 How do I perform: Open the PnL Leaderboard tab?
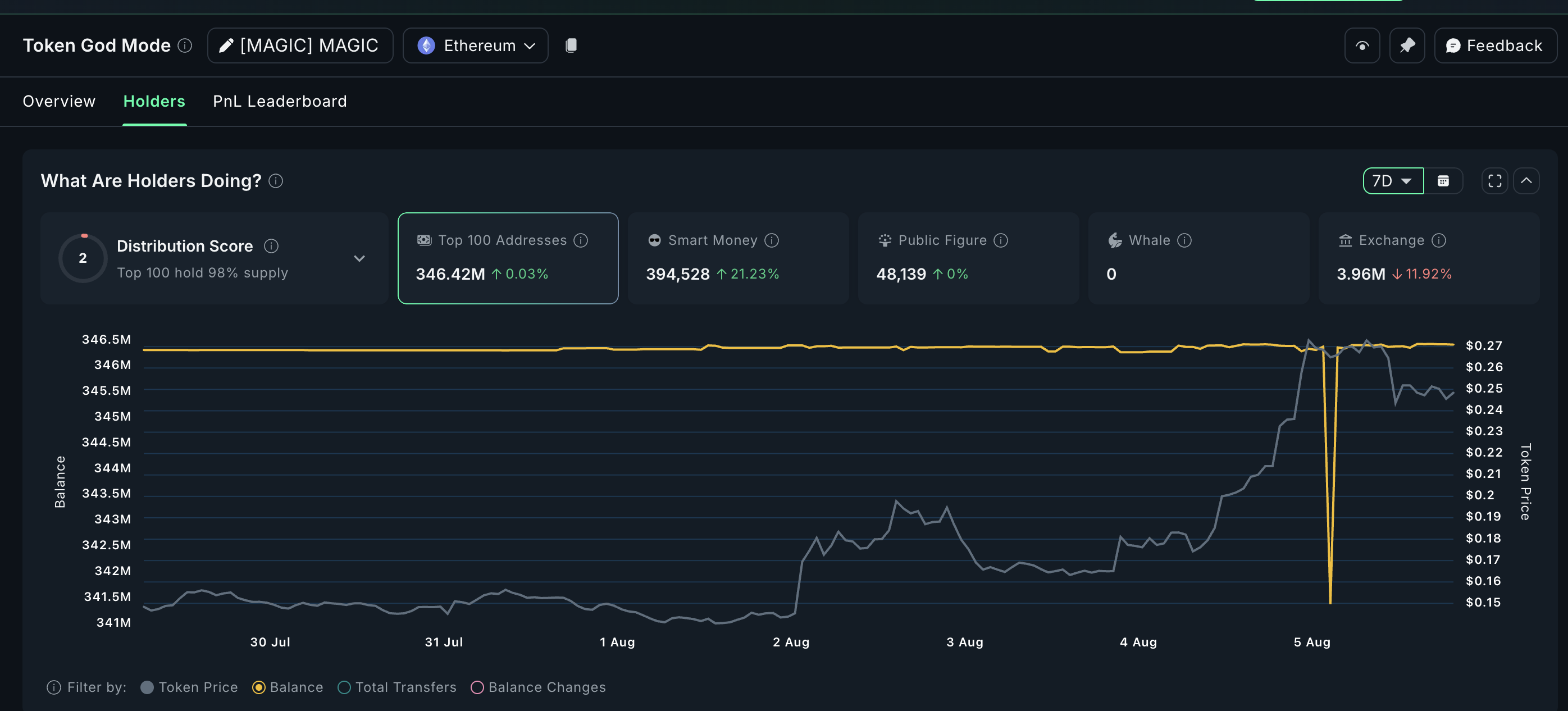coord(279,101)
